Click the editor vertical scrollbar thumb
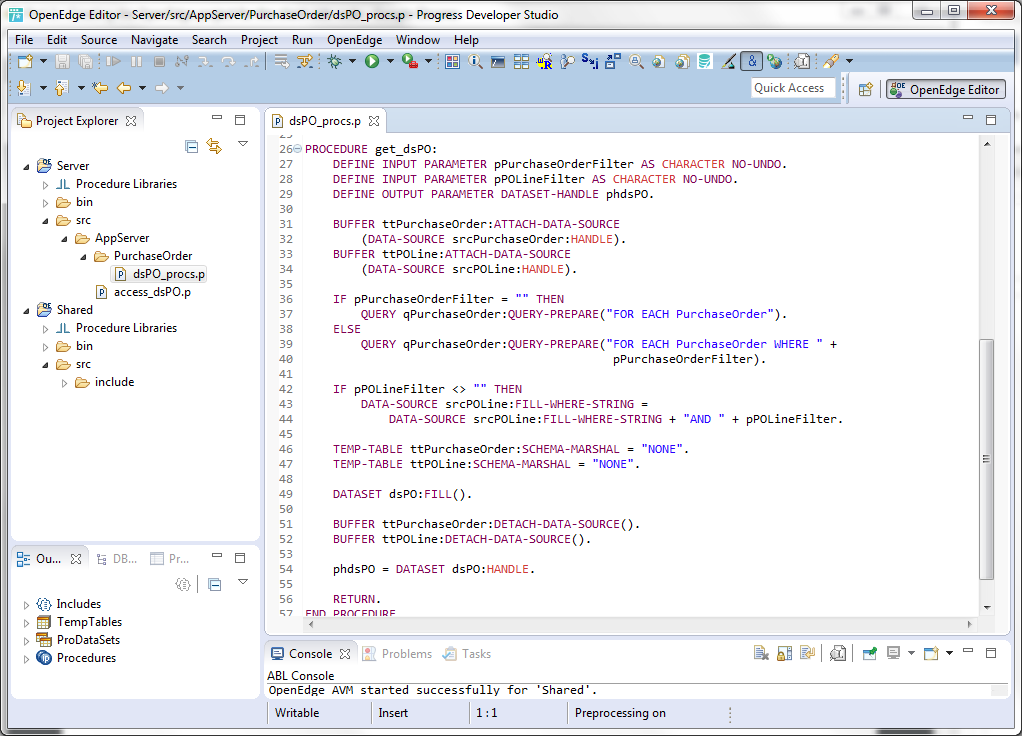This screenshot has width=1022, height=736. click(987, 459)
